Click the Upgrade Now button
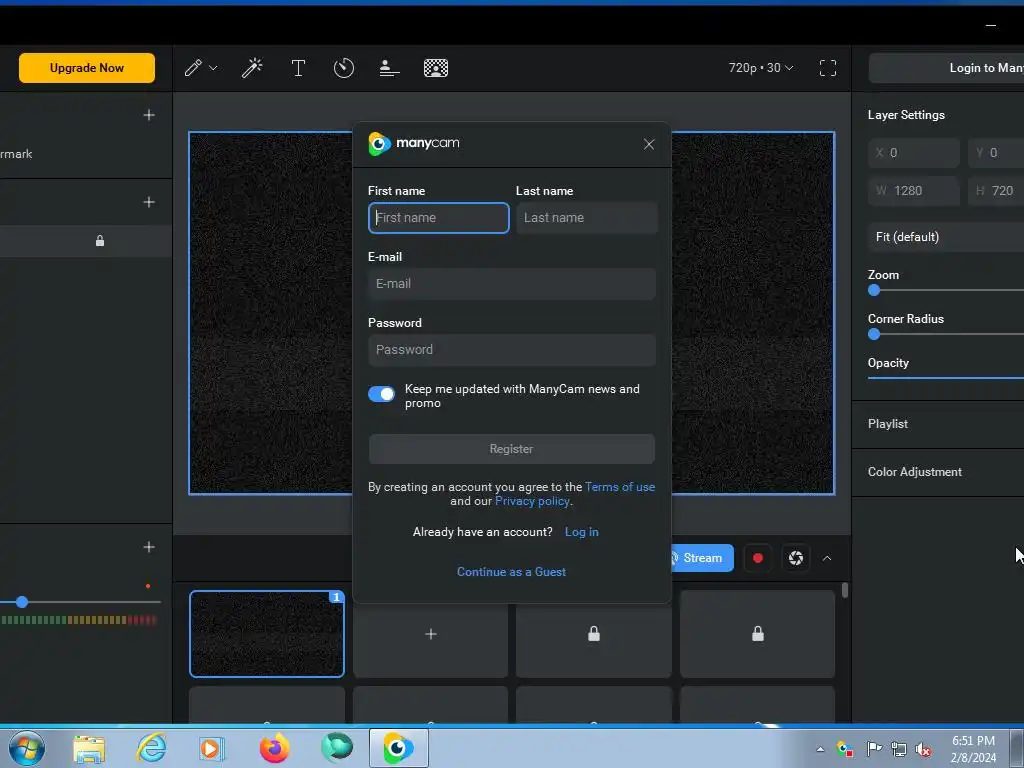Viewport: 1024px width, 768px height. [x=87, y=68]
